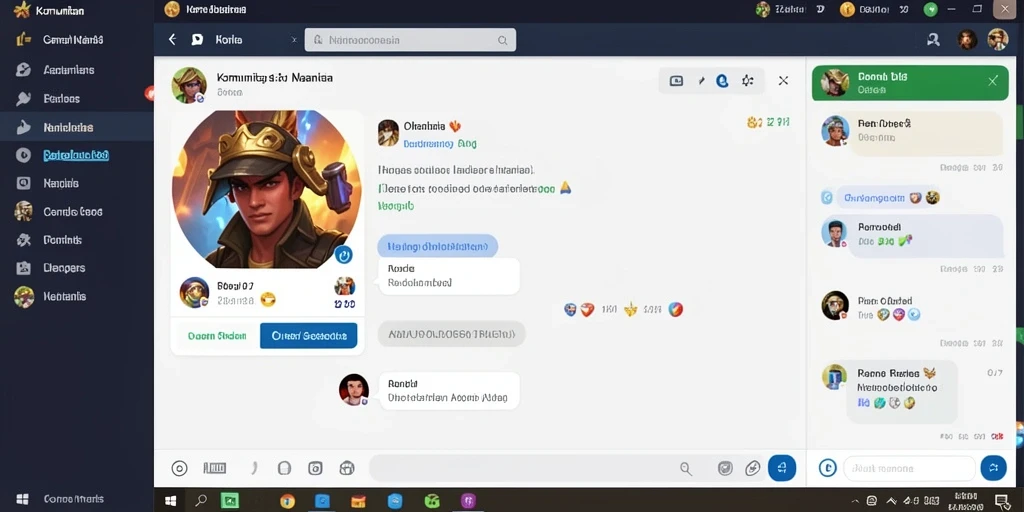Click the red notification badge on the sidebar edge
The image size is (1024, 512).
pyautogui.click(x=150, y=94)
